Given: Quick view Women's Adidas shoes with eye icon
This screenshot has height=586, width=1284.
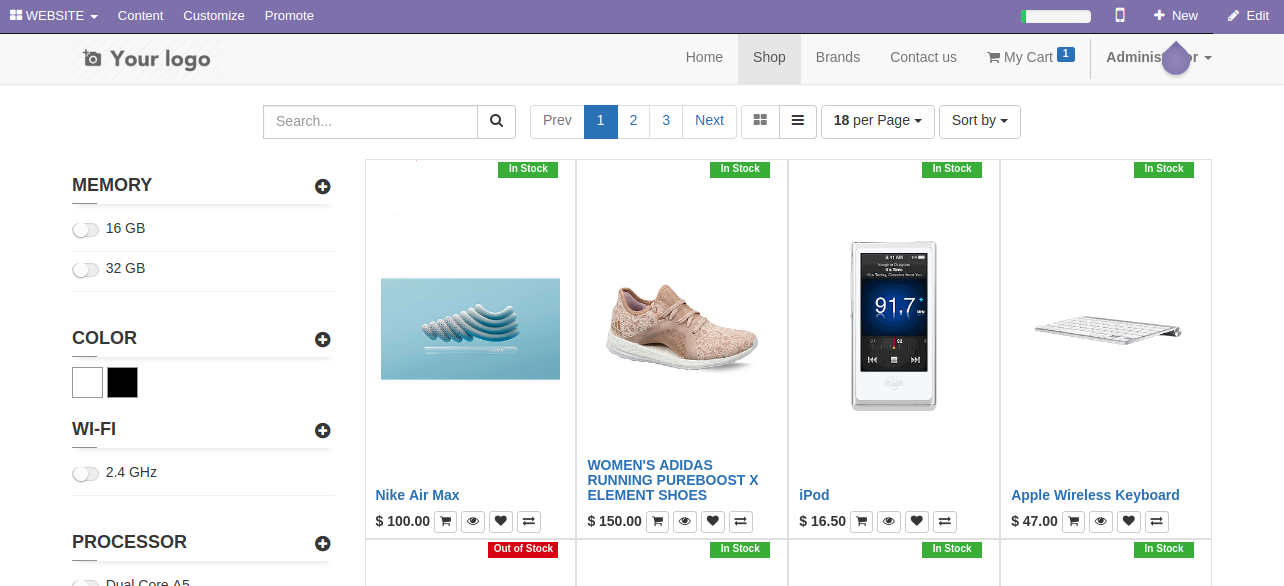Looking at the screenshot, I should 685,521.
